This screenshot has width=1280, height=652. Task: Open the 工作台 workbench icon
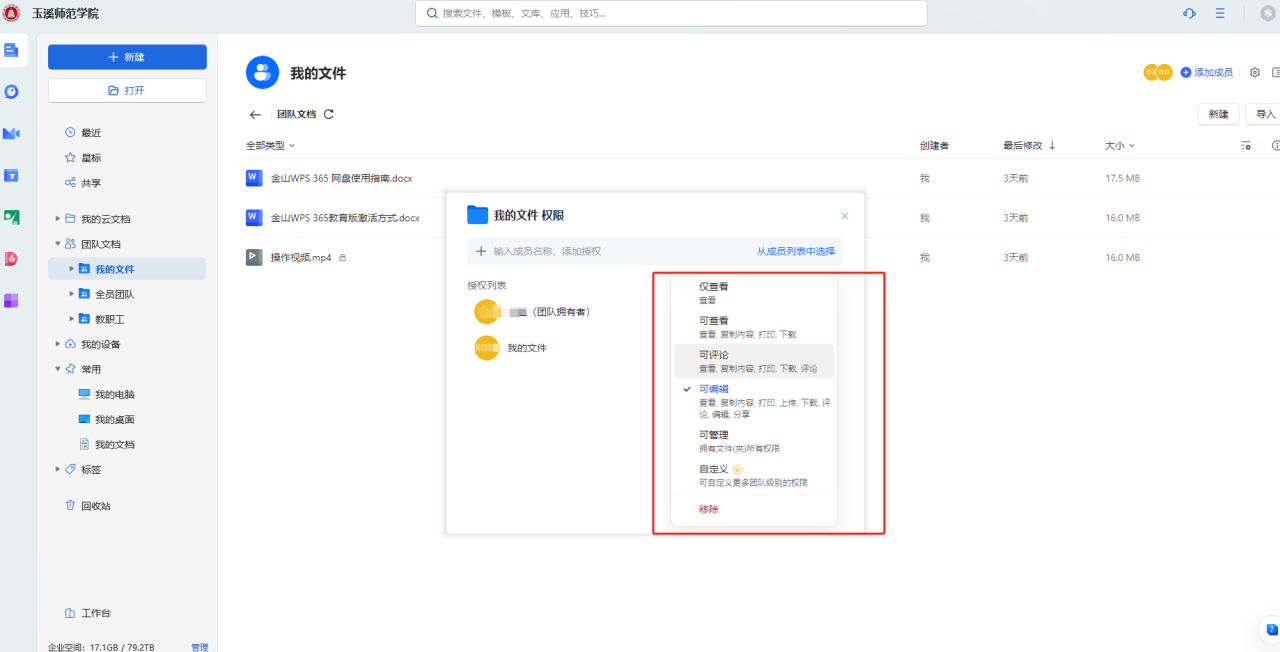(70, 613)
